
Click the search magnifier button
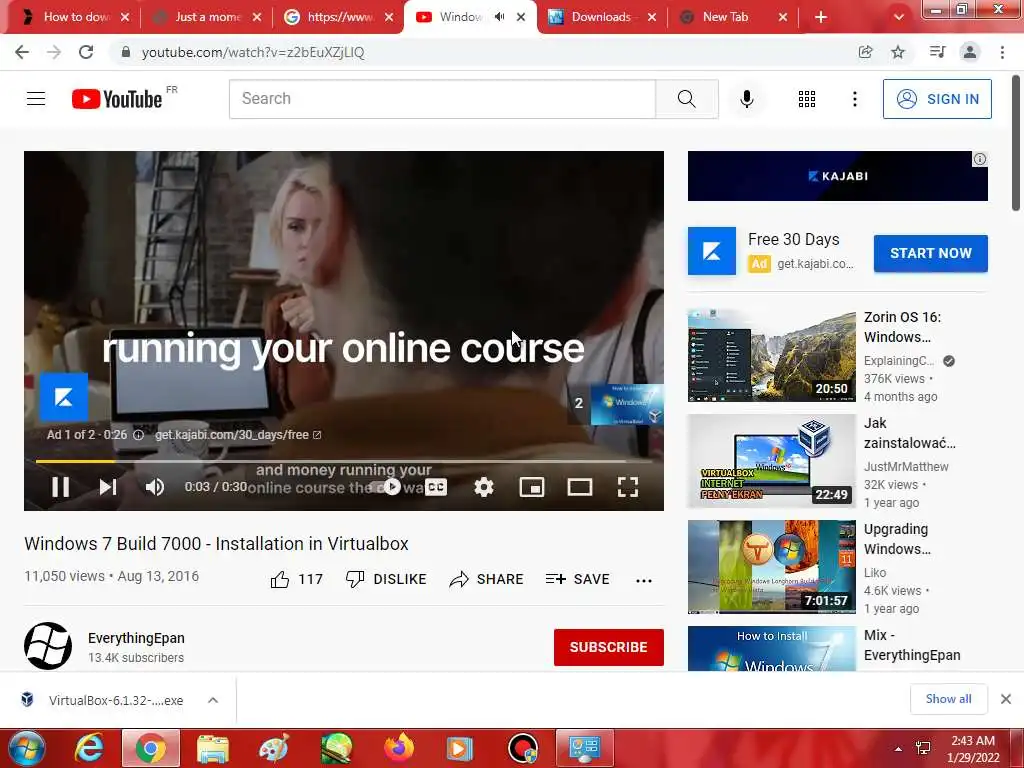(x=686, y=99)
